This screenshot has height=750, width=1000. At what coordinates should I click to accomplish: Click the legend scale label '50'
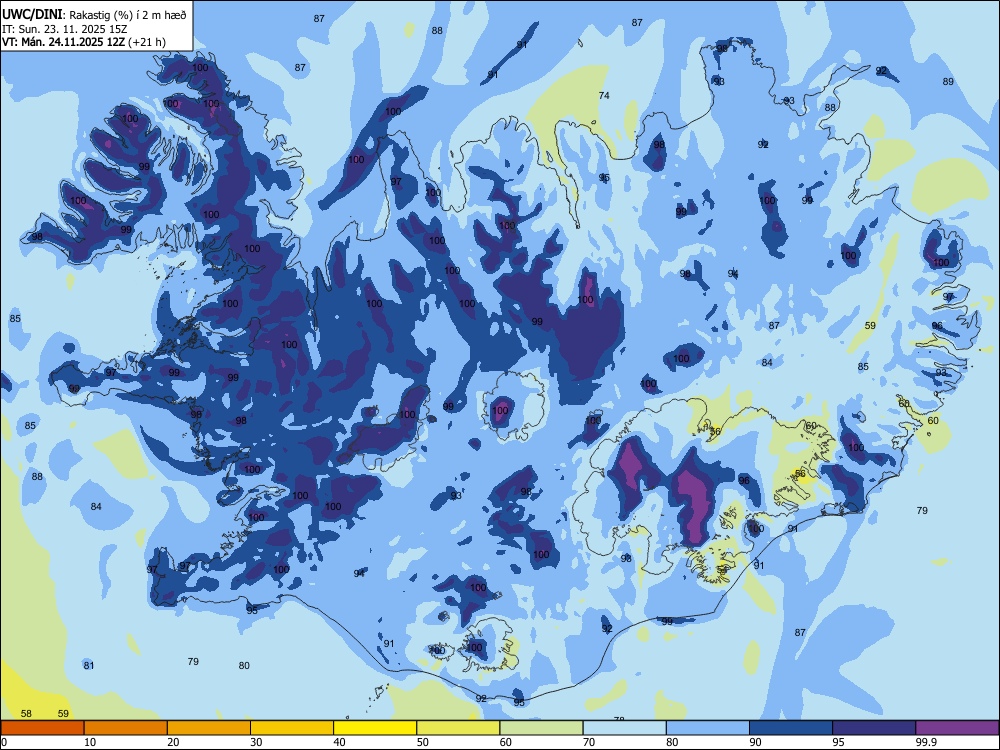(423, 742)
